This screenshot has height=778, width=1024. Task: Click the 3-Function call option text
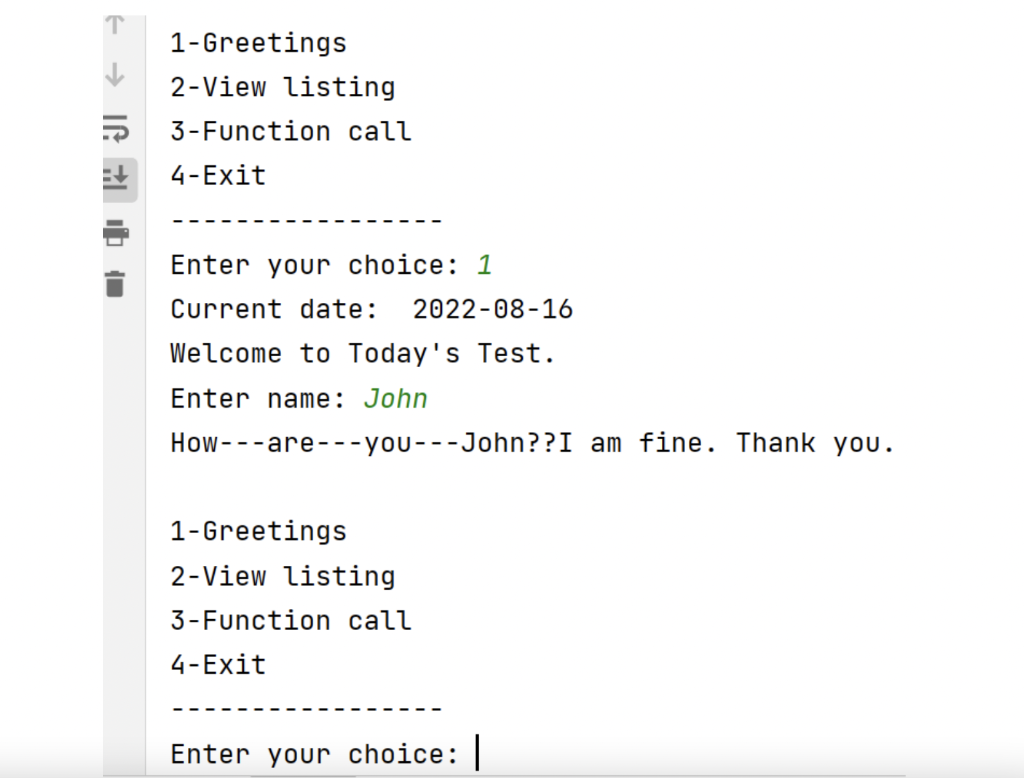(289, 131)
